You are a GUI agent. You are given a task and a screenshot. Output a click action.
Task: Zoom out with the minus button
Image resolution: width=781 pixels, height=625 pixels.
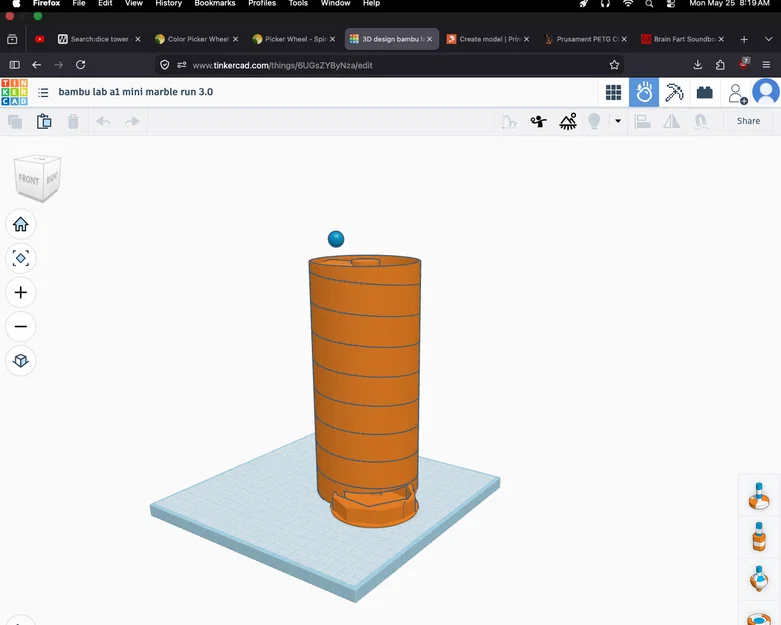coord(20,327)
